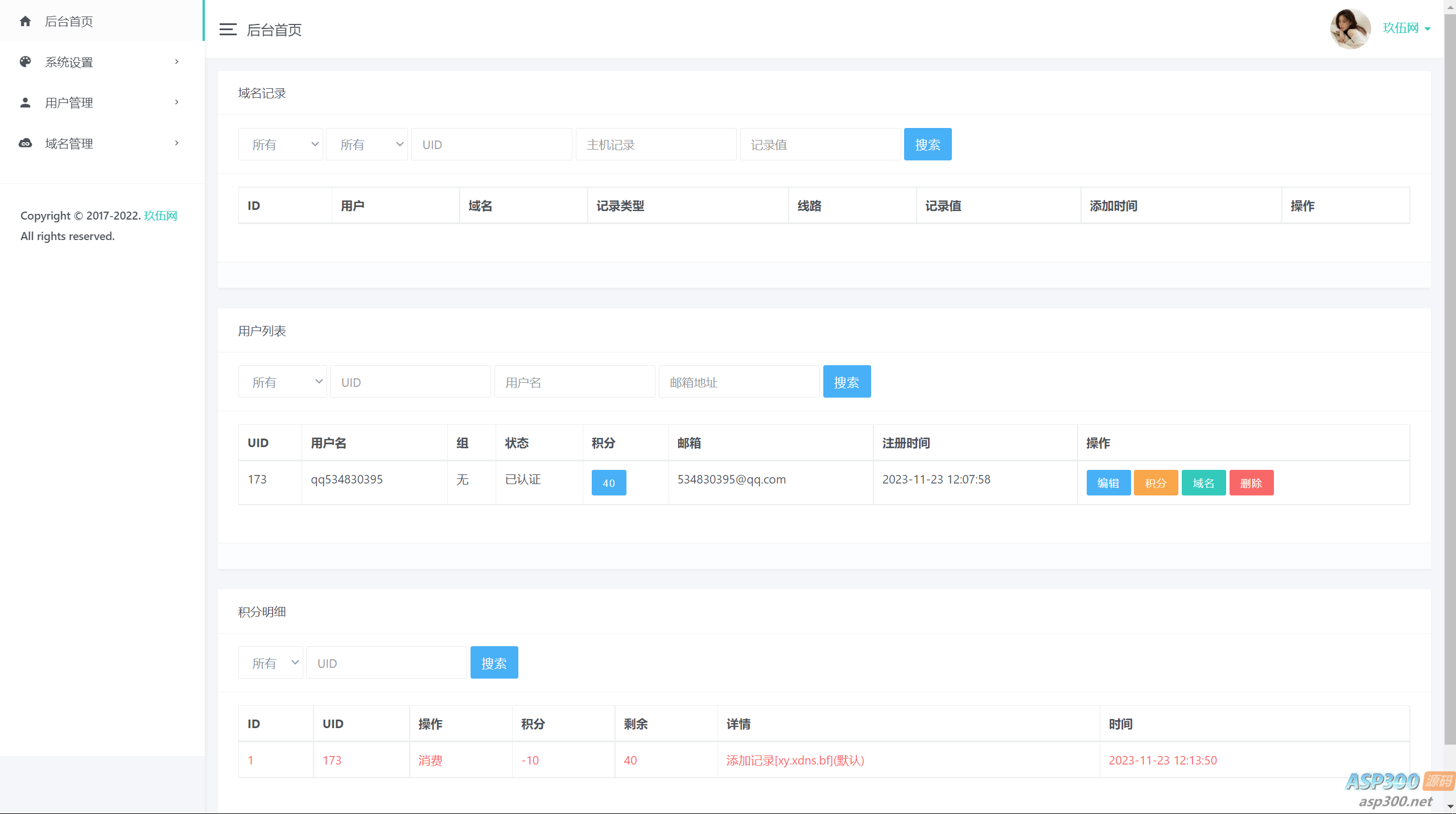
Task: Select 后台首页 in the sidebar menu
Action: [69, 22]
